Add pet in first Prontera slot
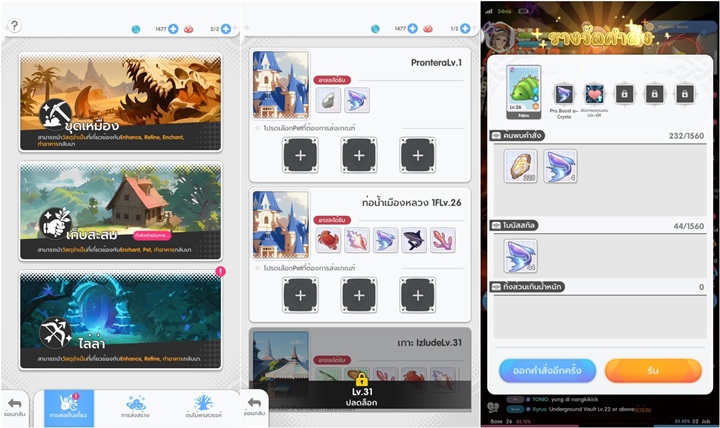 pyautogui.click(x=300, y=155)
